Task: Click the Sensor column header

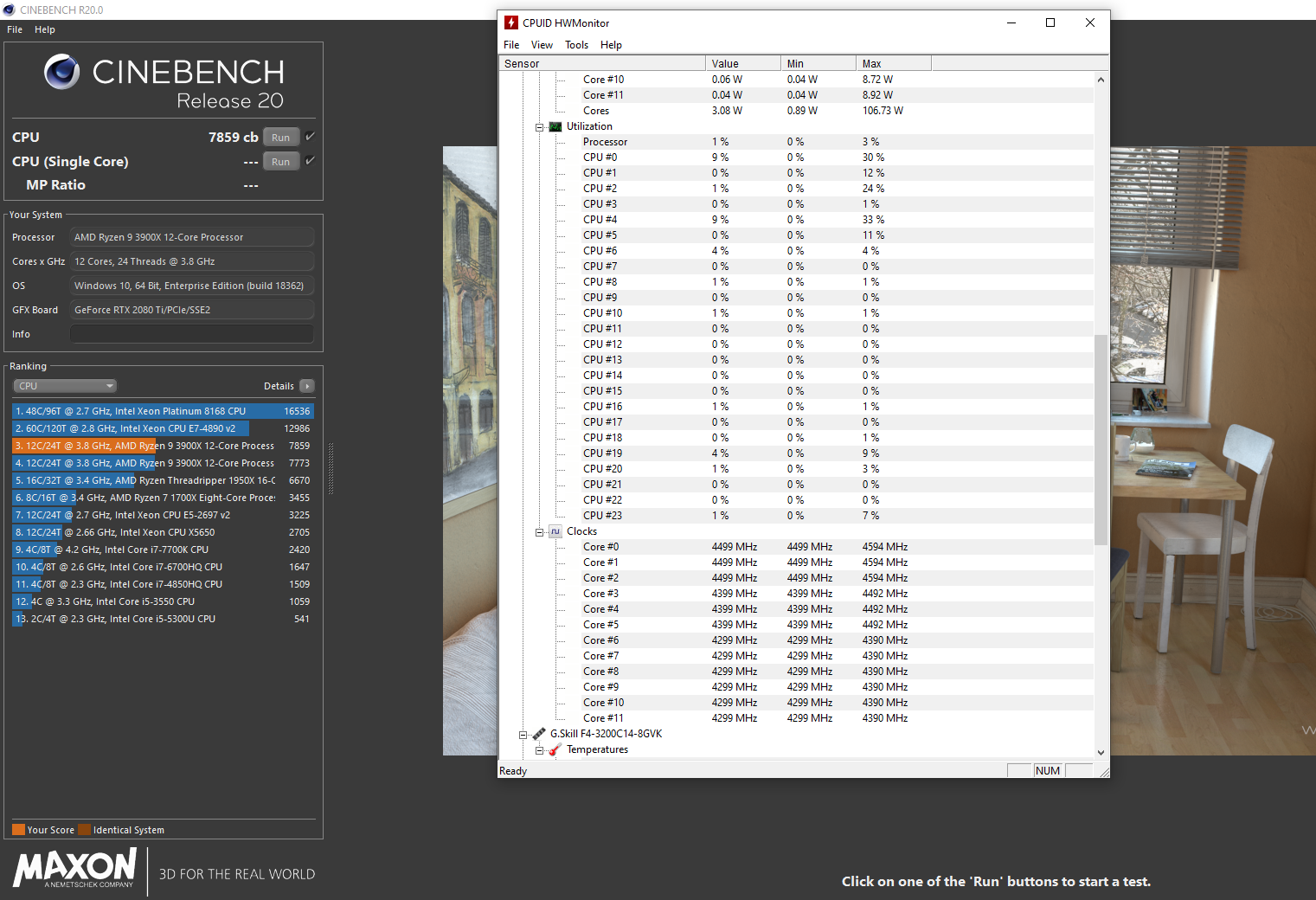Action: point(602,63)
